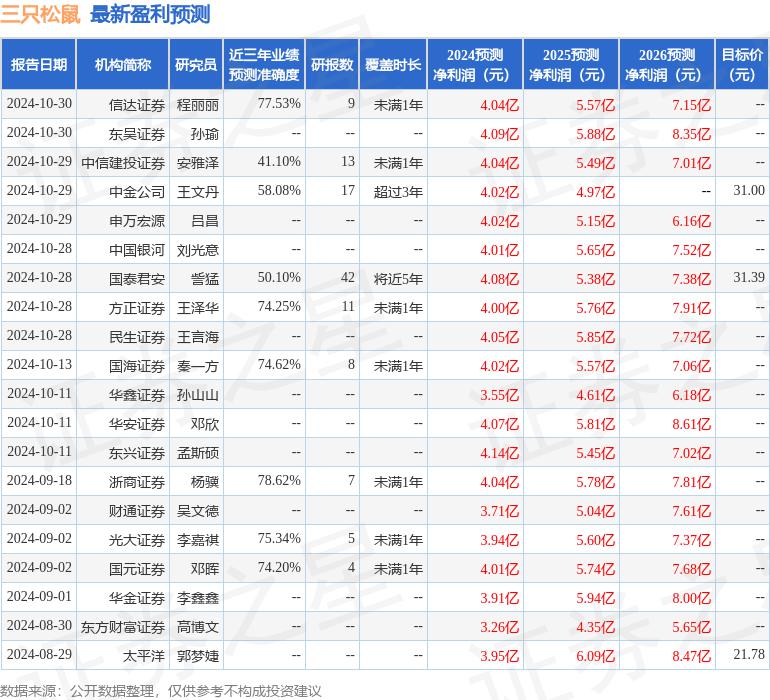Click the 覆盖时长 column header
The width and height of the screenshot is (770, 700).
(x=393, y=64)
